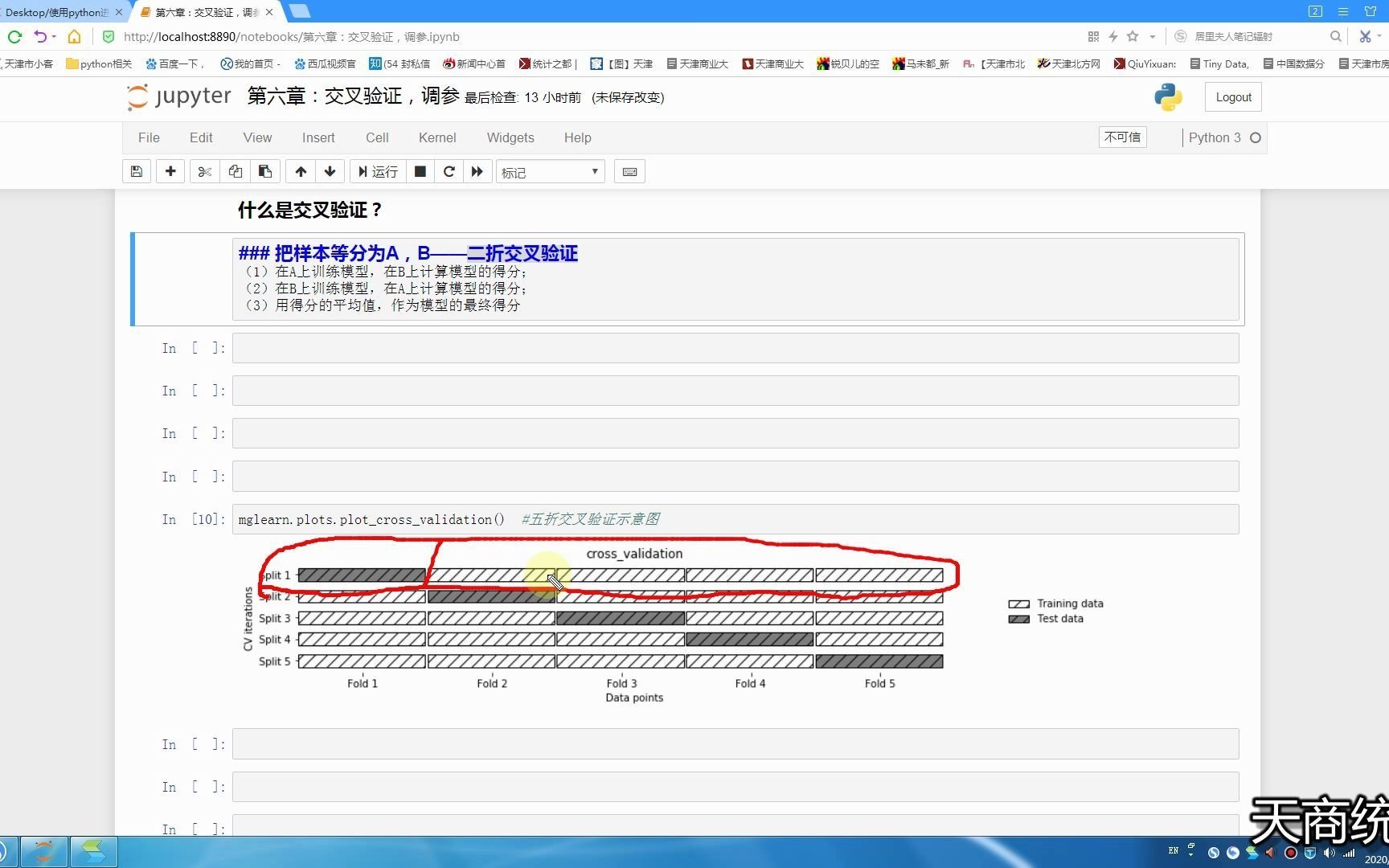Open the Cell menu
Screen dimensions: 1389x868
pyautogui.click(x=377, y=137)
